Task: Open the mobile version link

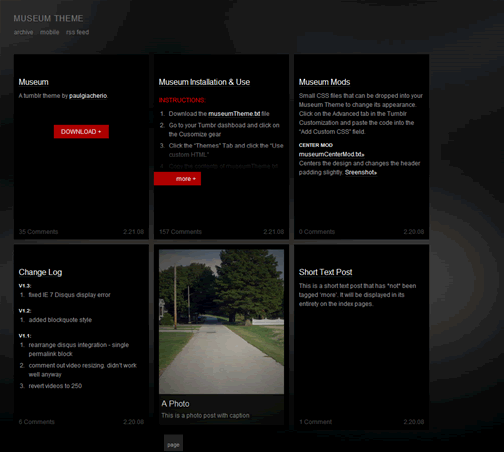Action: pos(50,32)
